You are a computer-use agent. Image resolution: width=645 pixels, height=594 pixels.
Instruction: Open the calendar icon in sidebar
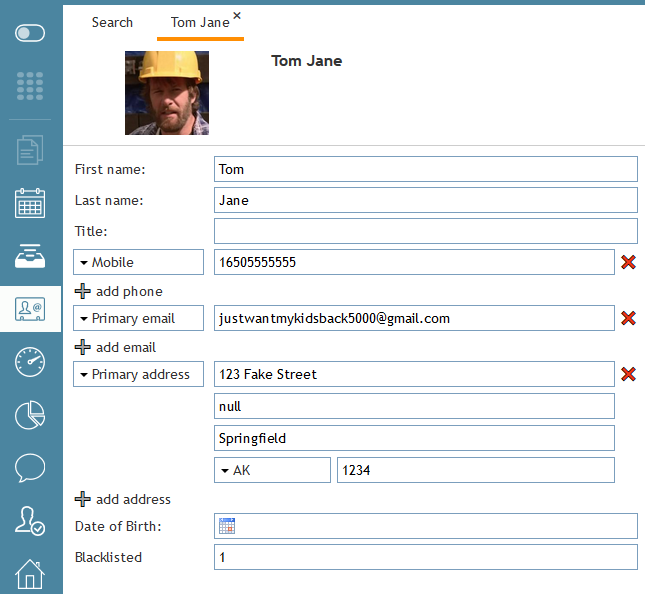click(30, 203)
